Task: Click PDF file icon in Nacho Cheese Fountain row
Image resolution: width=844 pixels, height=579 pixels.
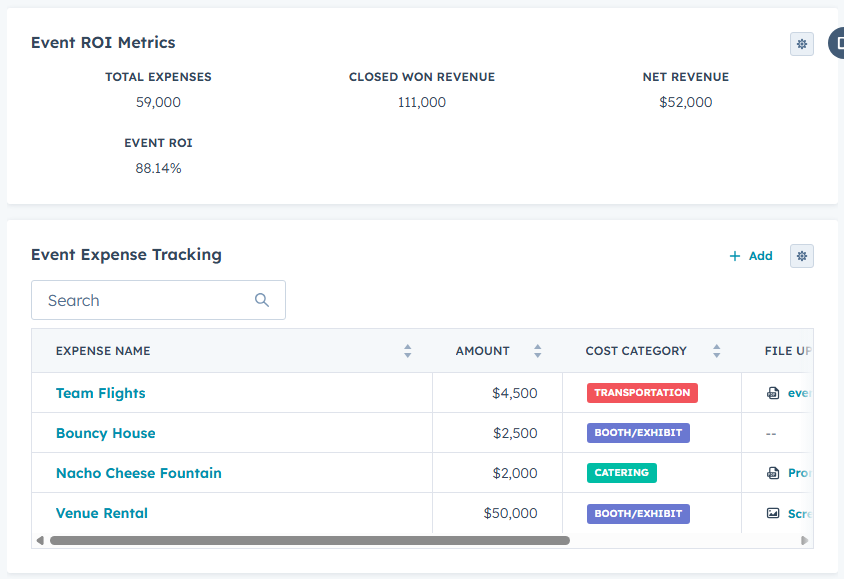Action: 773,473
